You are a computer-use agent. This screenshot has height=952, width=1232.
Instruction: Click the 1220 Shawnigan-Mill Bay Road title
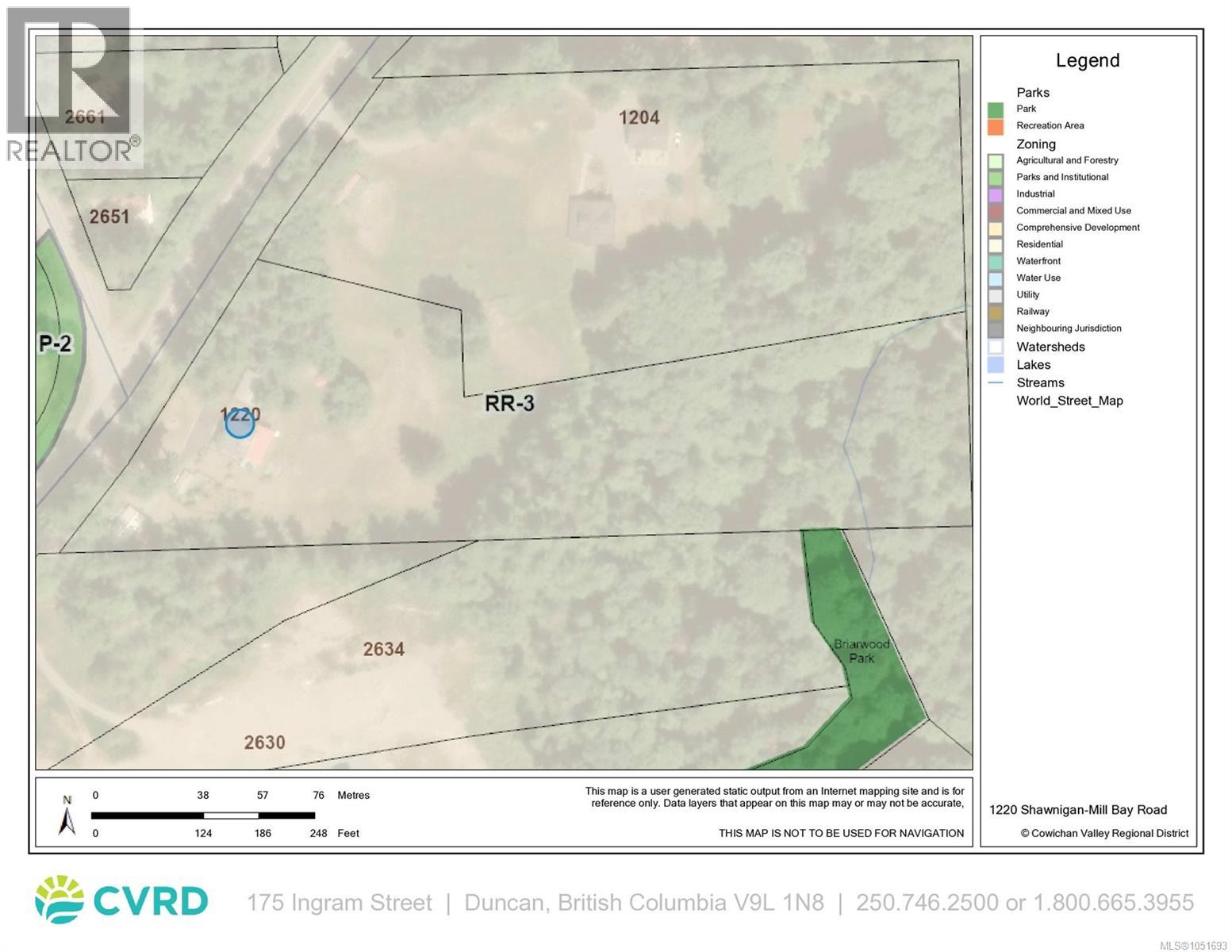point(1078,810)
